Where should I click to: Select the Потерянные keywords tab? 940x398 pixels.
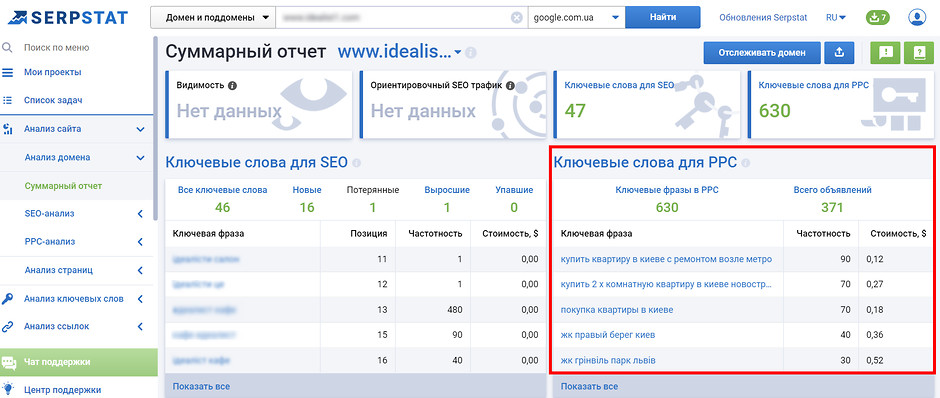(x=373, y=190)
